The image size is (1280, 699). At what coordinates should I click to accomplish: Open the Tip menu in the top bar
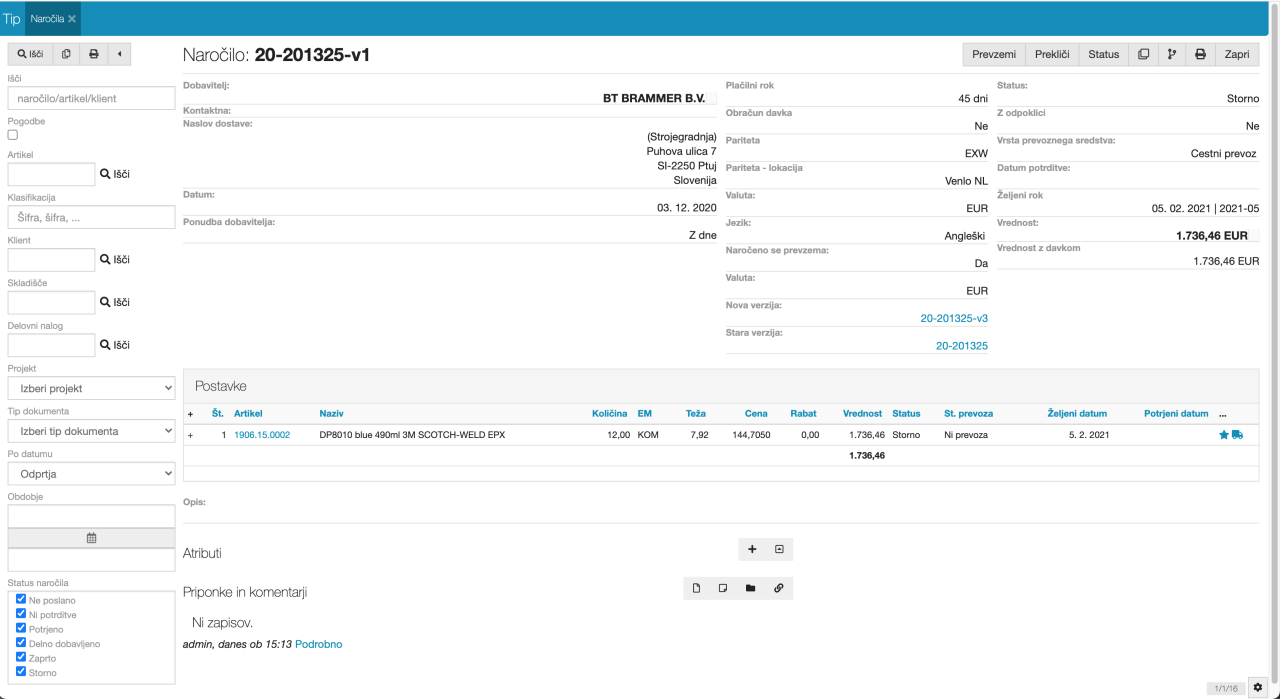tap(11, 19)
